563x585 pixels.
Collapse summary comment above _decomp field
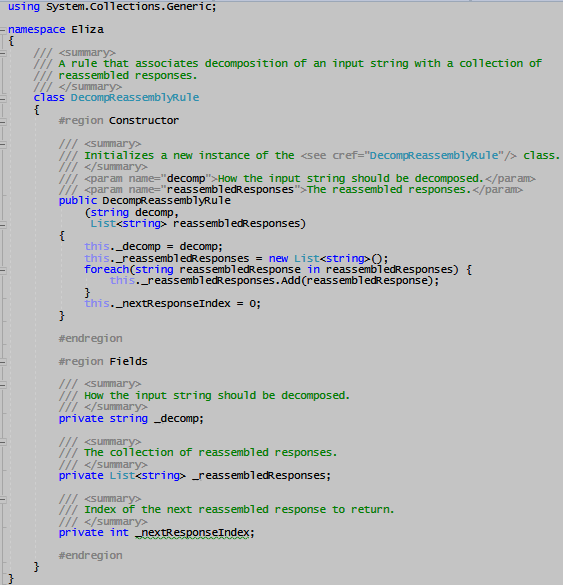pos(3,385)
